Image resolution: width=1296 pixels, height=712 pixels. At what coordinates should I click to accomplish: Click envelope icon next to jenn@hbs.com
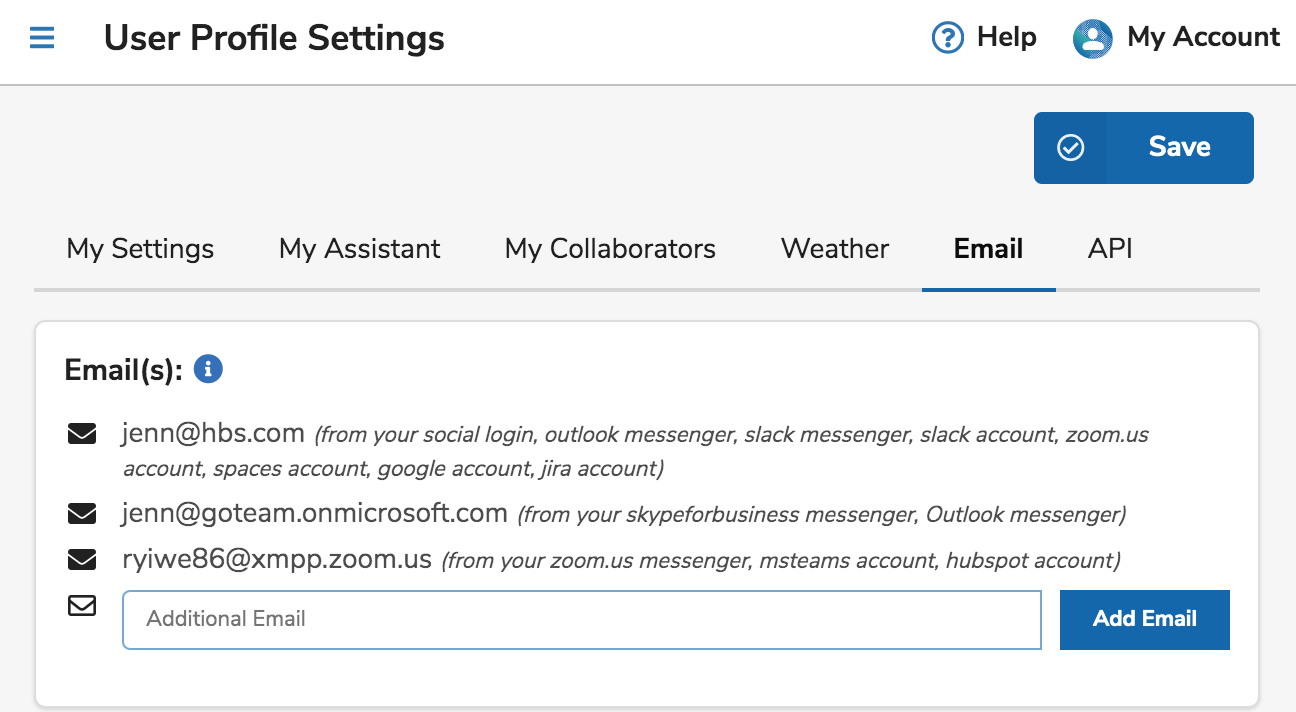point(82,434)
